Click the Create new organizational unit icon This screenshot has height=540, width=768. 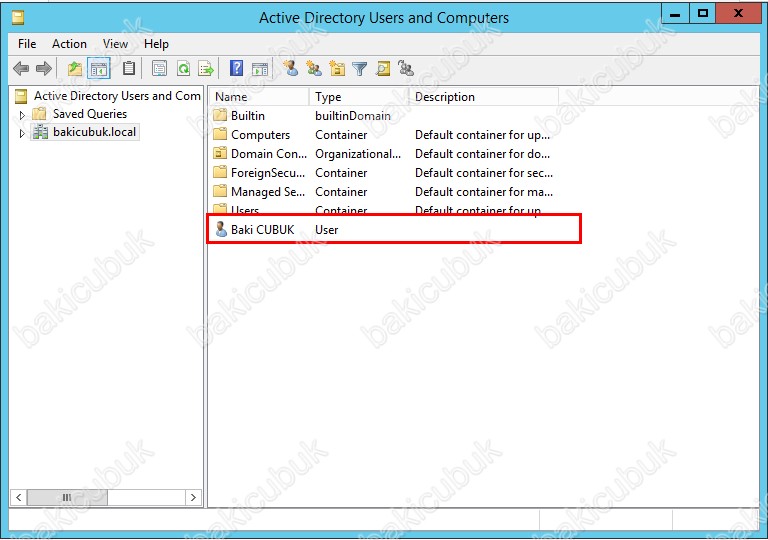tap(336, 69)
